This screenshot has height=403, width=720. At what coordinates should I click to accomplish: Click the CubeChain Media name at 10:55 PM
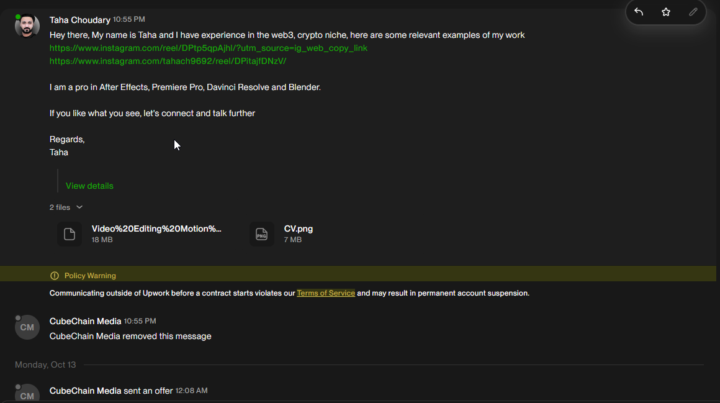tap(85, 321)
